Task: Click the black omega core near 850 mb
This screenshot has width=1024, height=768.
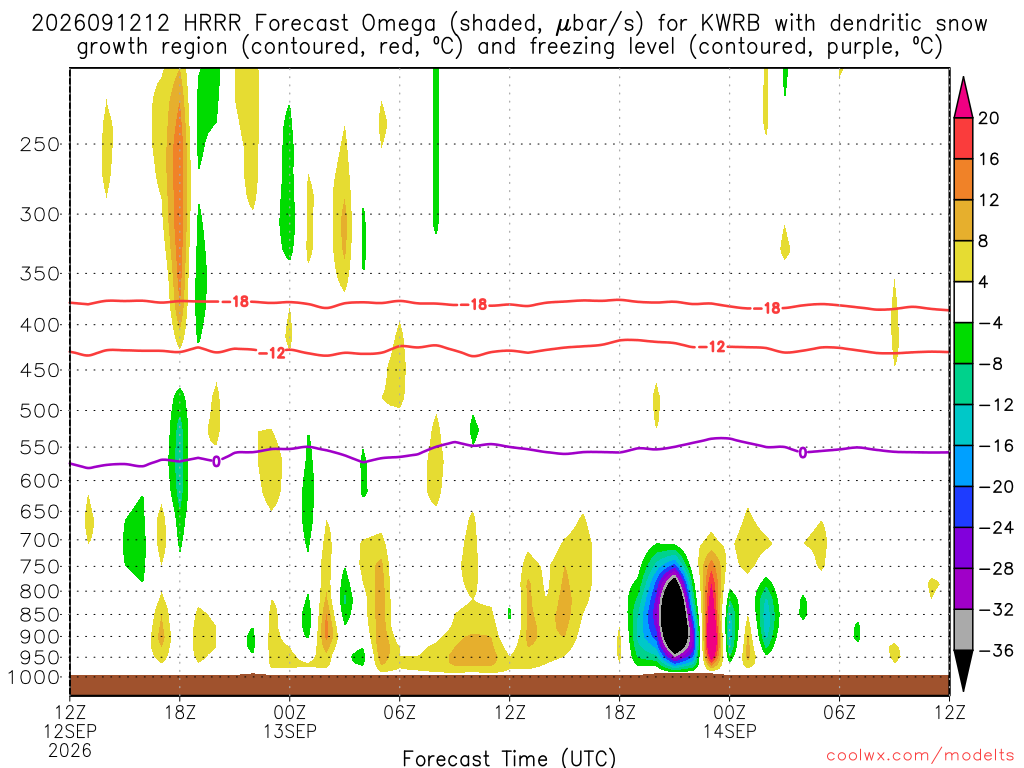Action: (x=675, y=615)
